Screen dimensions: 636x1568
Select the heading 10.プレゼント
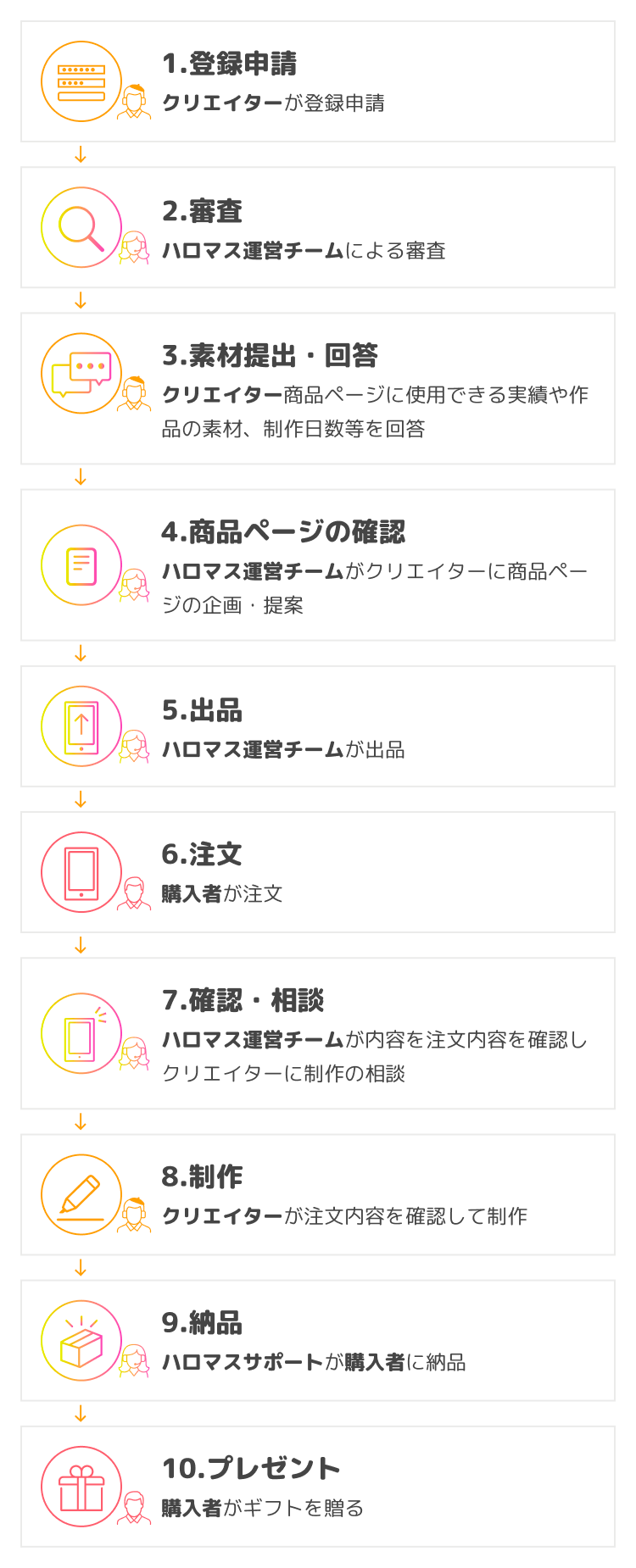251,1468
